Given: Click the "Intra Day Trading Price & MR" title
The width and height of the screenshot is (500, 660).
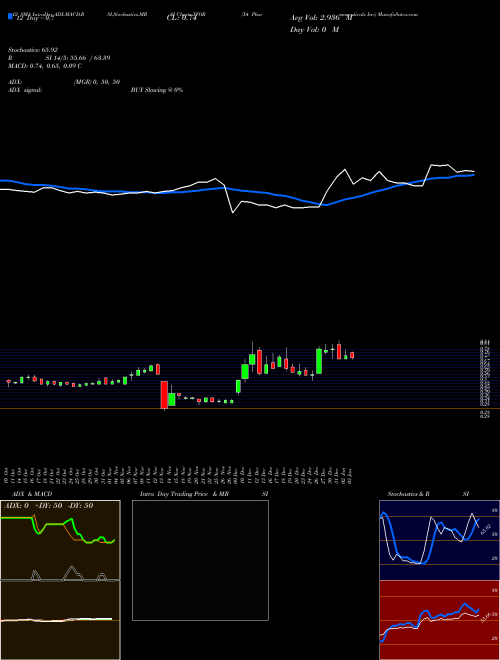Looking at the screenshot, I should tap(184, 494).
